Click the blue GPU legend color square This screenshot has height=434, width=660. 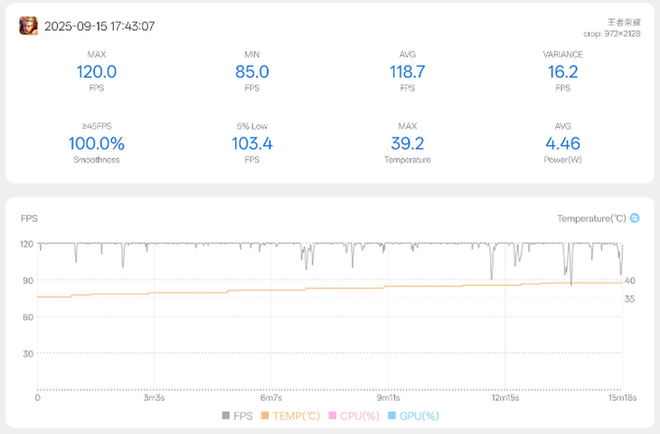[391, 415]
